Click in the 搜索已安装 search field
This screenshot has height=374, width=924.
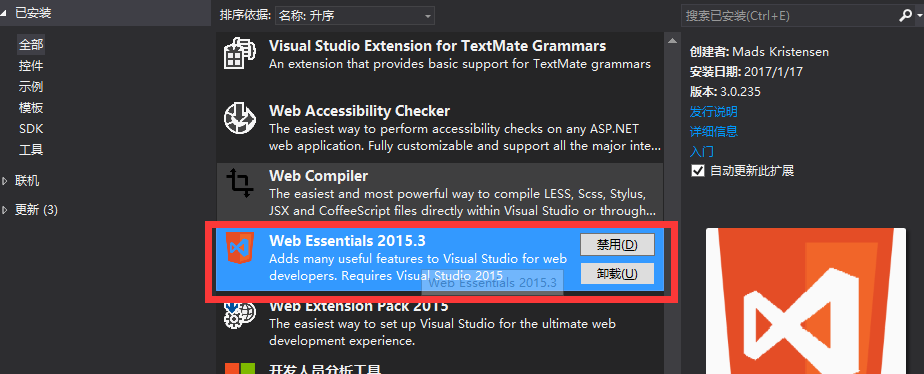pyautogui.click(x=790, y=16)
